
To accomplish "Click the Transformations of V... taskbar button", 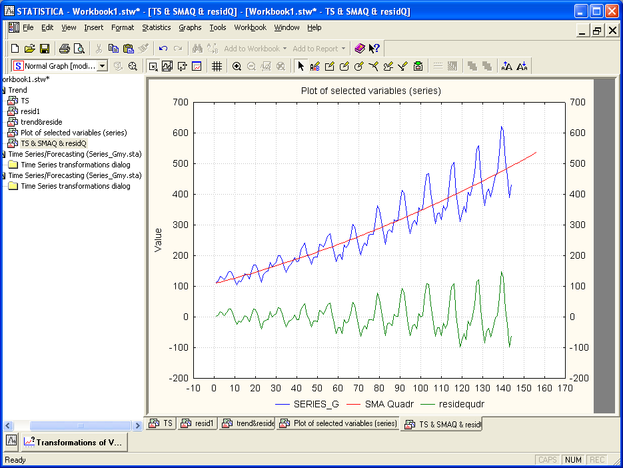I will (73, 440).
